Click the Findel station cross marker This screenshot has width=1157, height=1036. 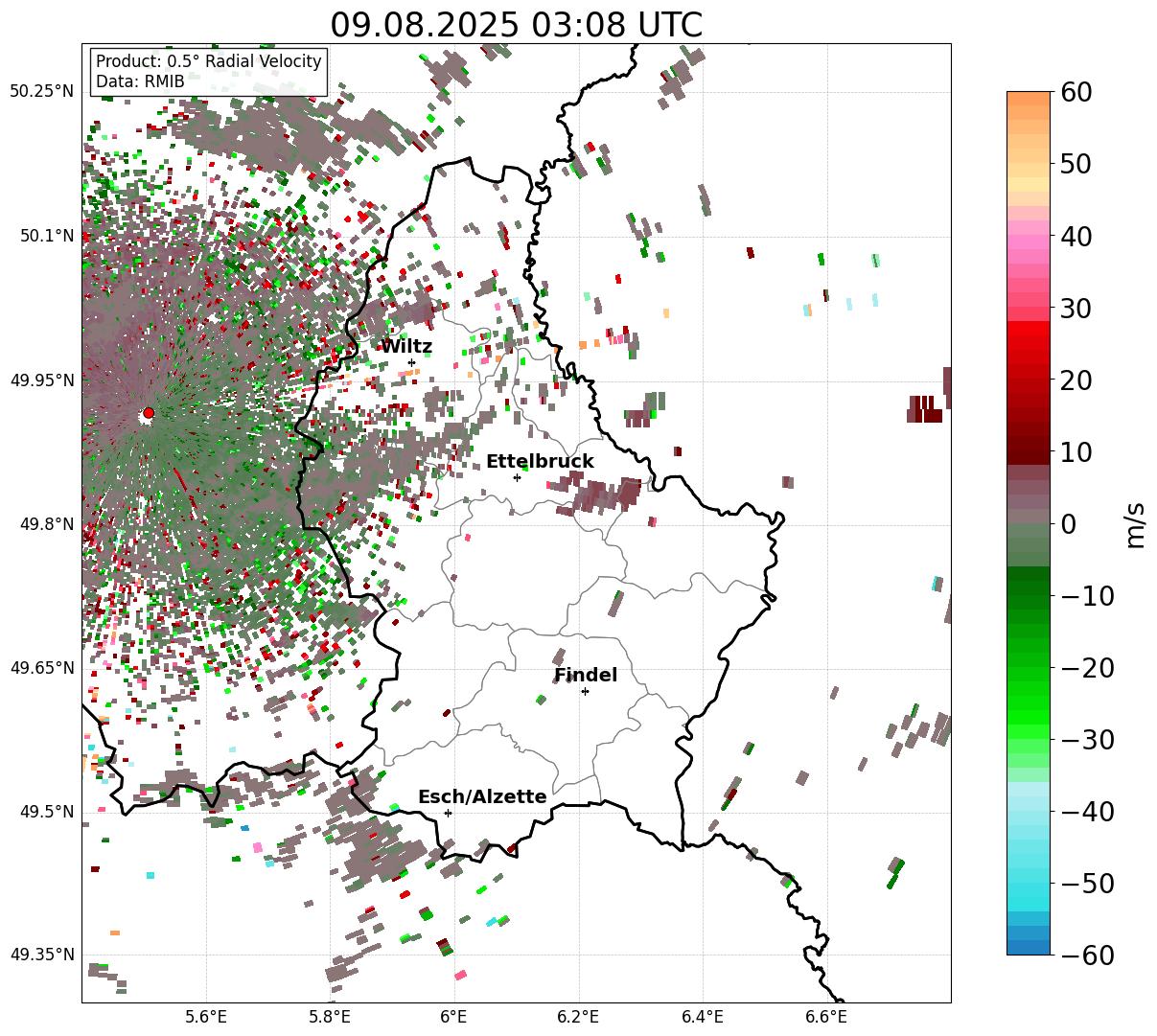585,691
